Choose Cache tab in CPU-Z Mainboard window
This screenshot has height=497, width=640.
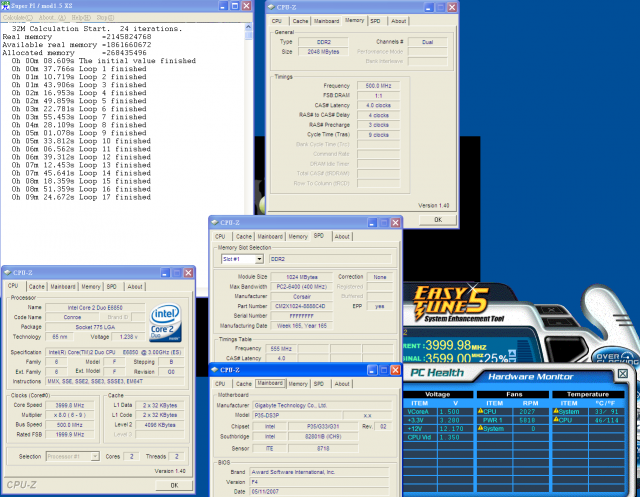(244, 384)
